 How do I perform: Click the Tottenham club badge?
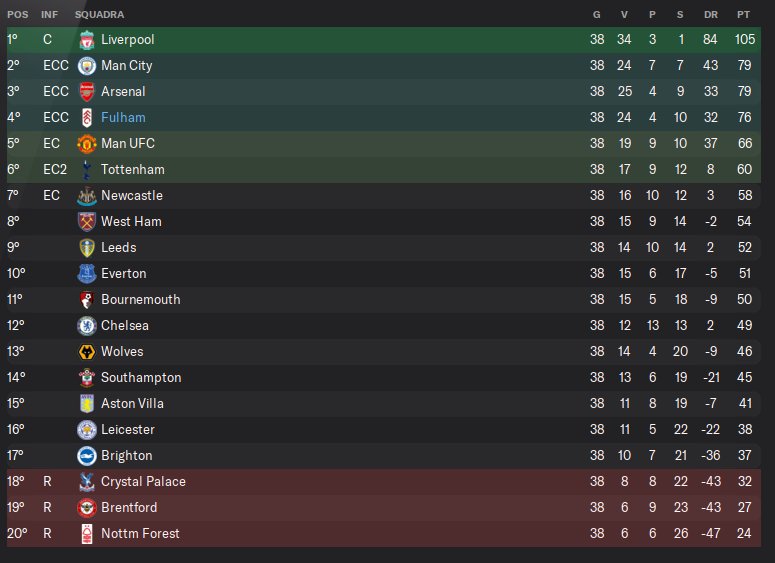(x=87, y=169)
